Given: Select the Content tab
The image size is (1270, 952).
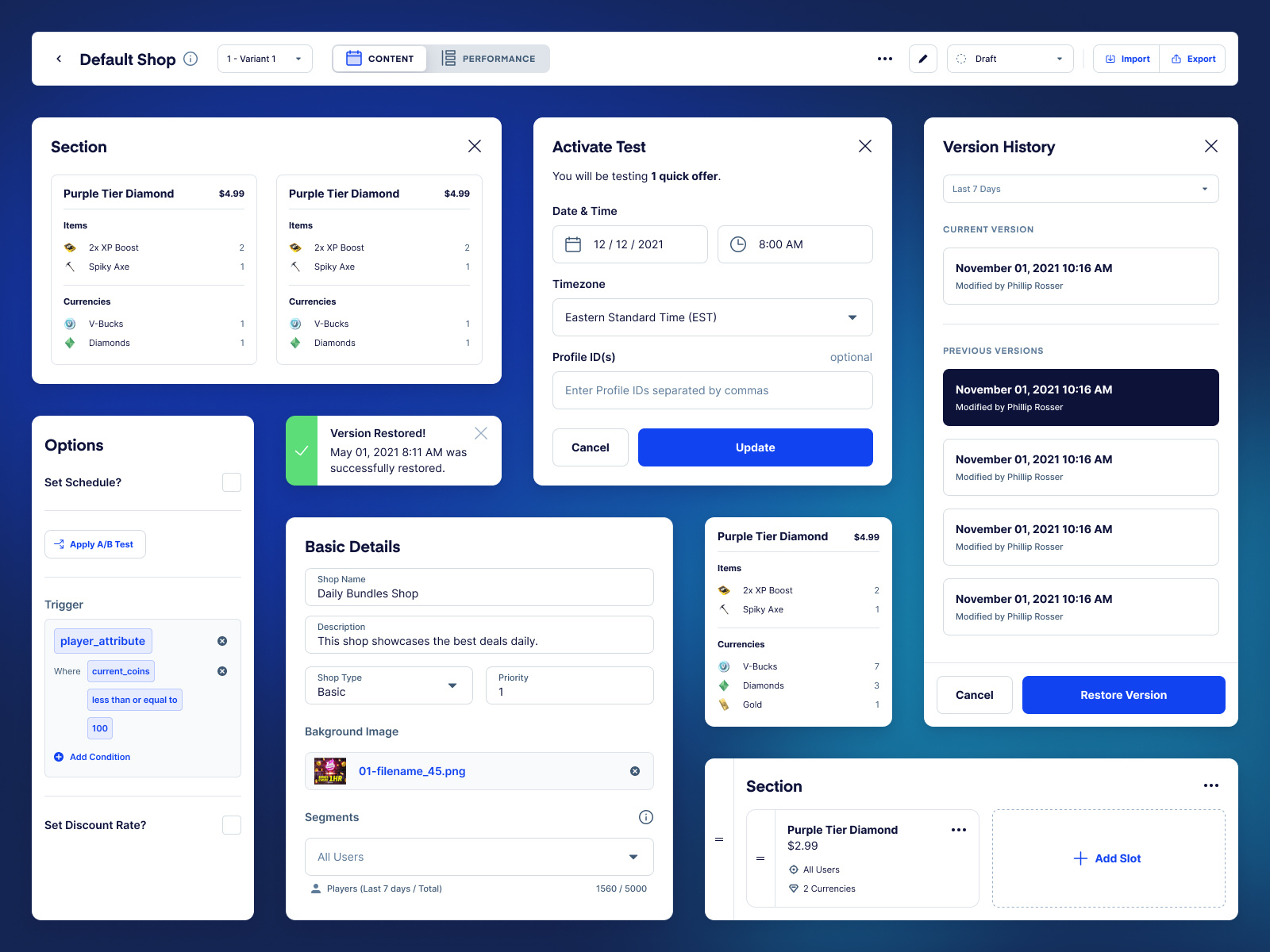Looking at the screenshot, I should click(380, 58).
